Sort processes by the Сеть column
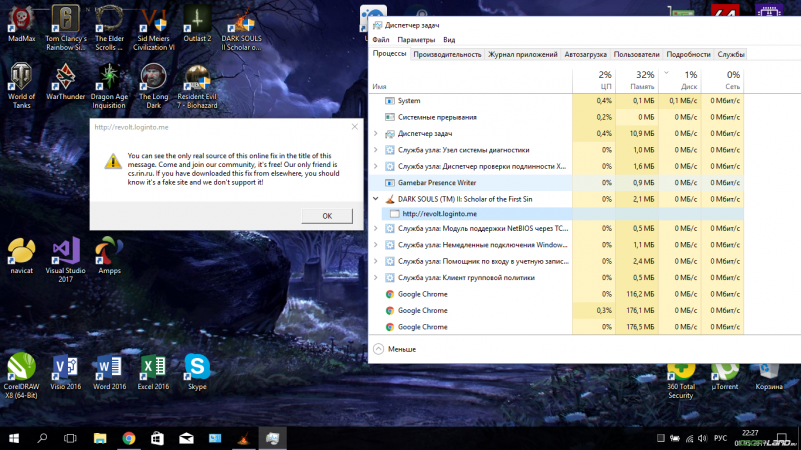Screen dimensions: 801x450 point(722,80)
